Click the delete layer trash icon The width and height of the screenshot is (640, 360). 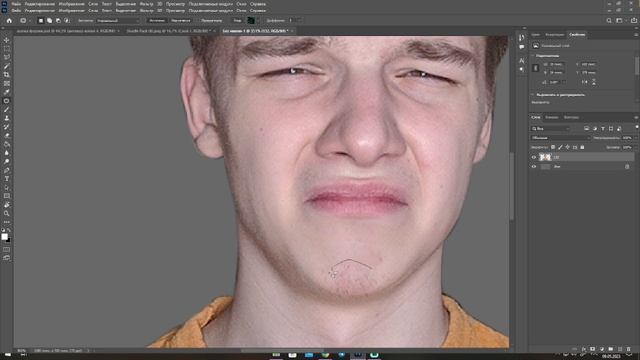[629, 349]
